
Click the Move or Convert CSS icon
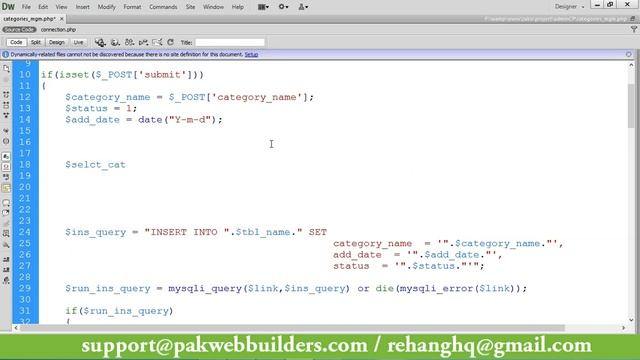click(6, 244)
